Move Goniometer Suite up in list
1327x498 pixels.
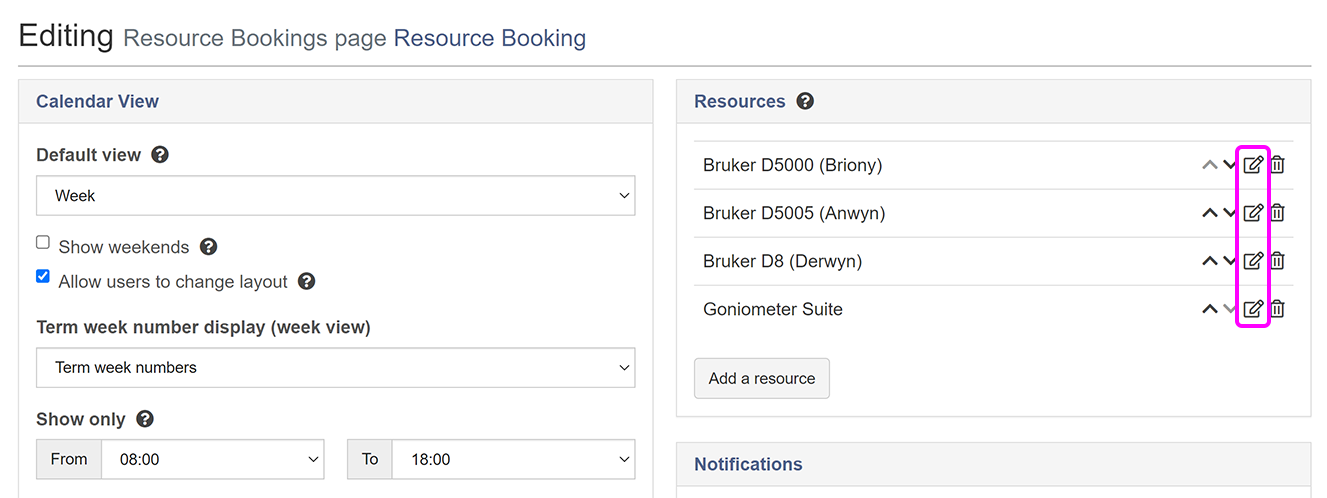[1209, 309]
